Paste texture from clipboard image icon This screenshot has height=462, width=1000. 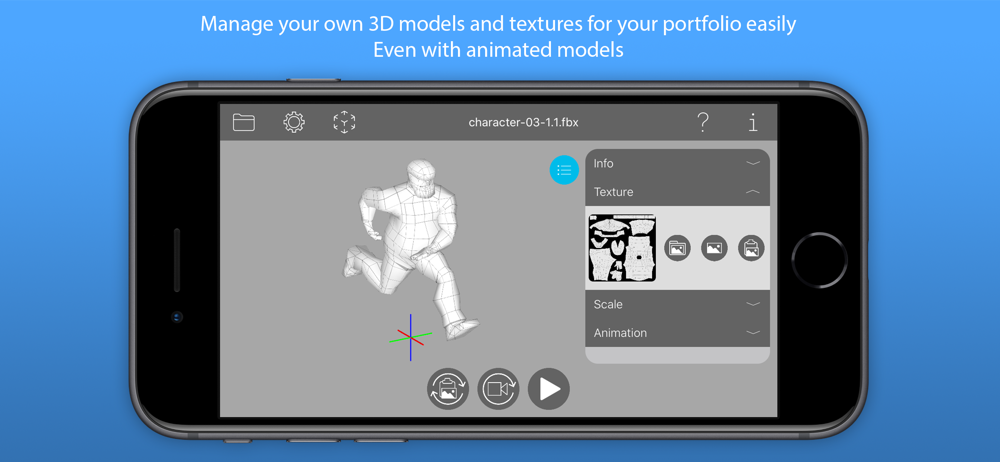[751, 248]
